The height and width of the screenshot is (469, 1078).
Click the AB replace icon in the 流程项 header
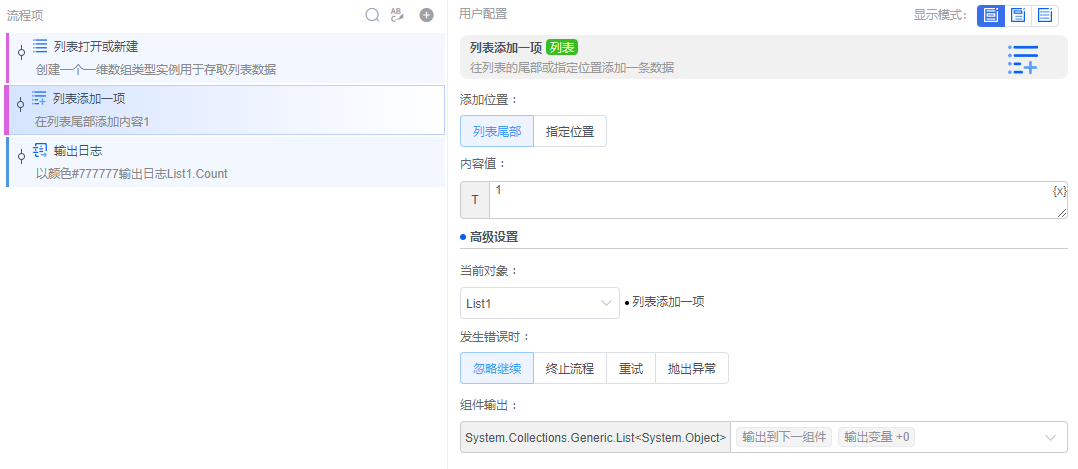coord(397,14)
